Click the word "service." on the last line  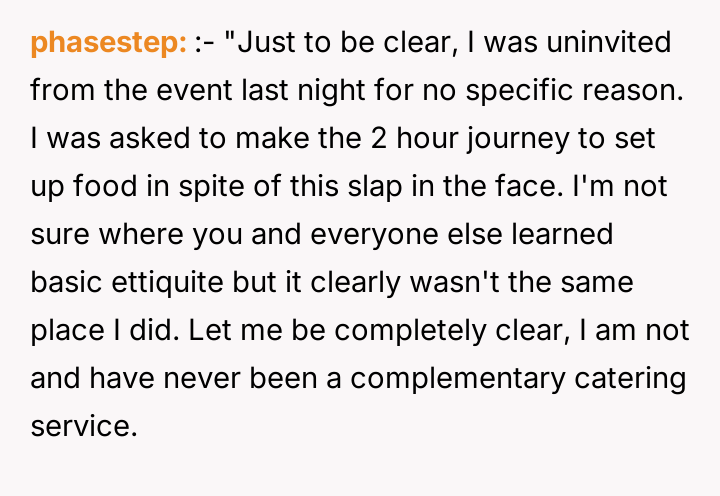click(82, 427)
